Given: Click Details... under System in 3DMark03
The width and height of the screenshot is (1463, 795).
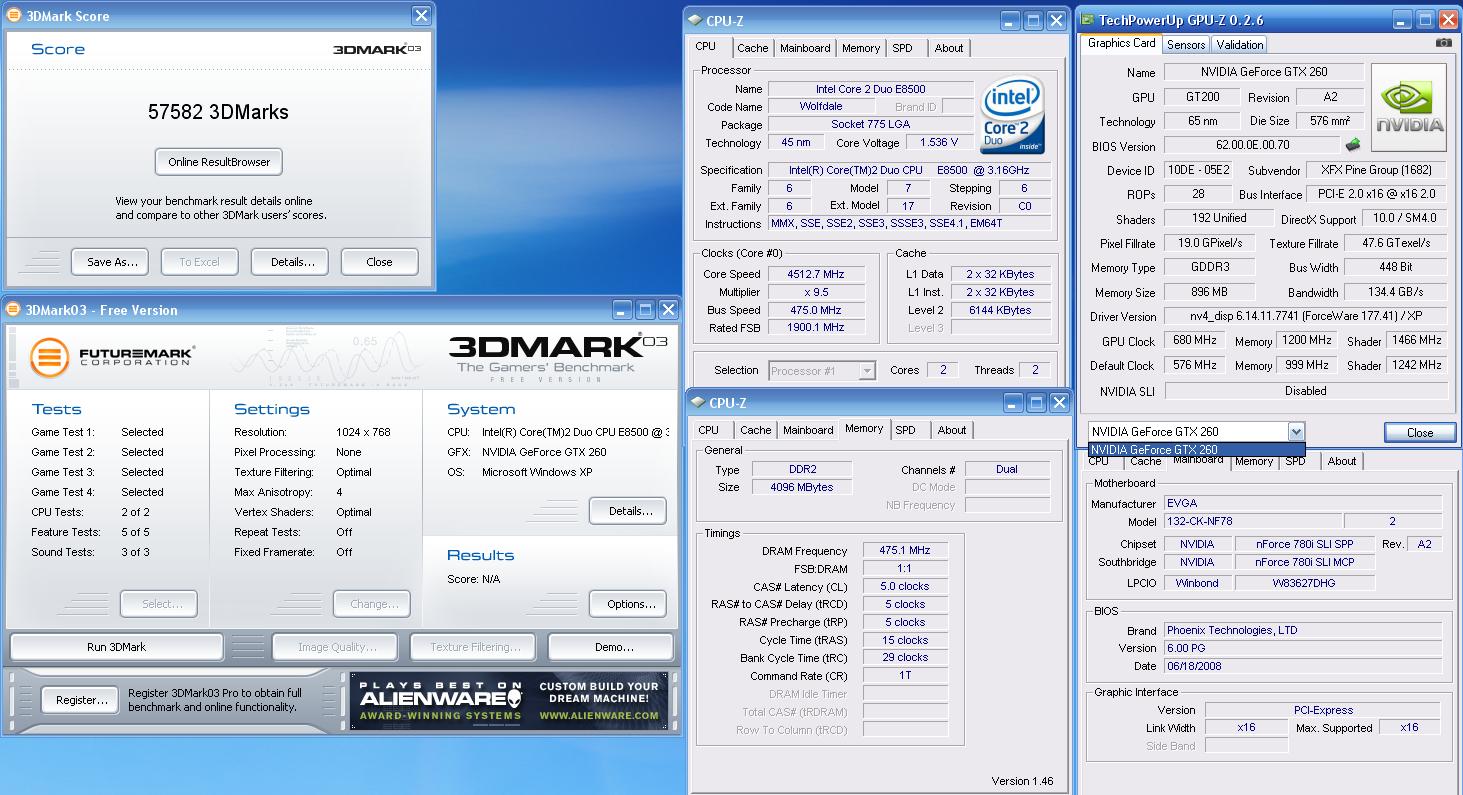Looking at the screenshot, I should click(x=629, y=510).
